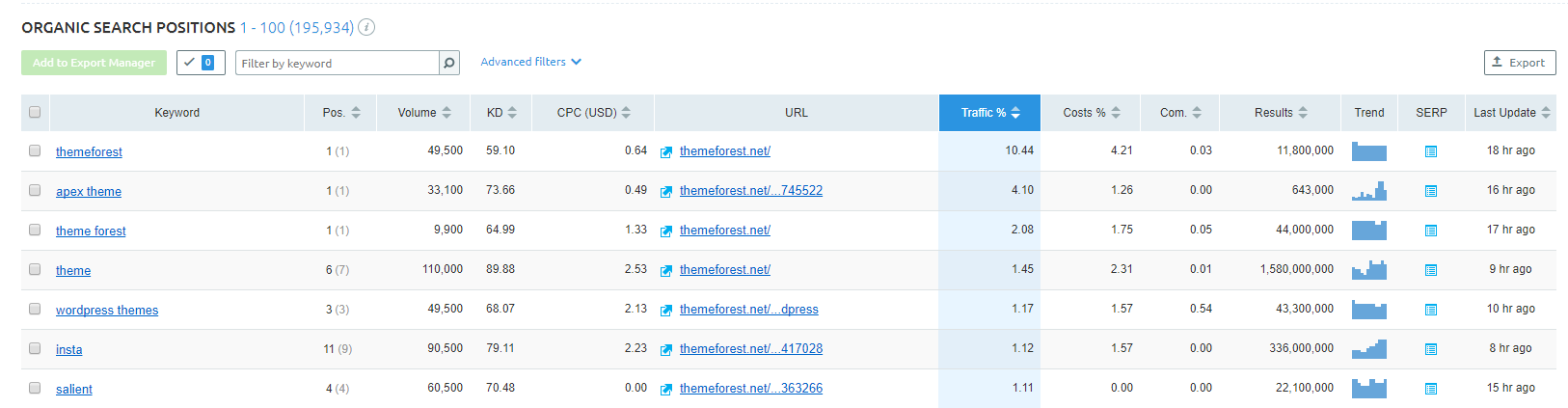Image resolution: width=1568 pixels, height=408 pixels.
Task: Click the Keyword column header
Action: click(176, 113)
